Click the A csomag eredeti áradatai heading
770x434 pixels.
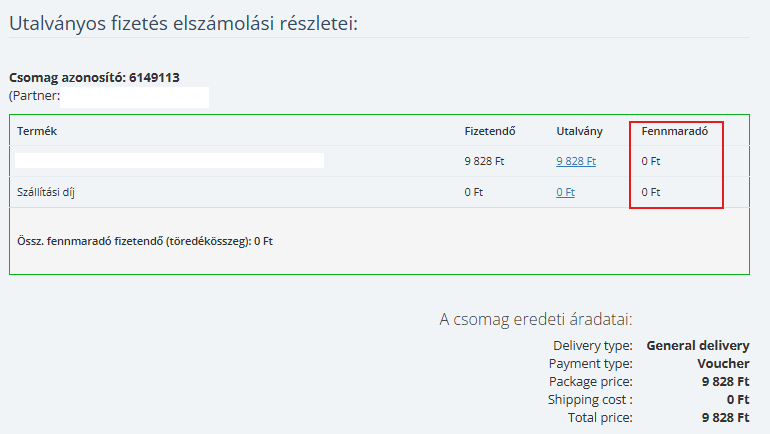pyautogui.click(x=536, y=320)
